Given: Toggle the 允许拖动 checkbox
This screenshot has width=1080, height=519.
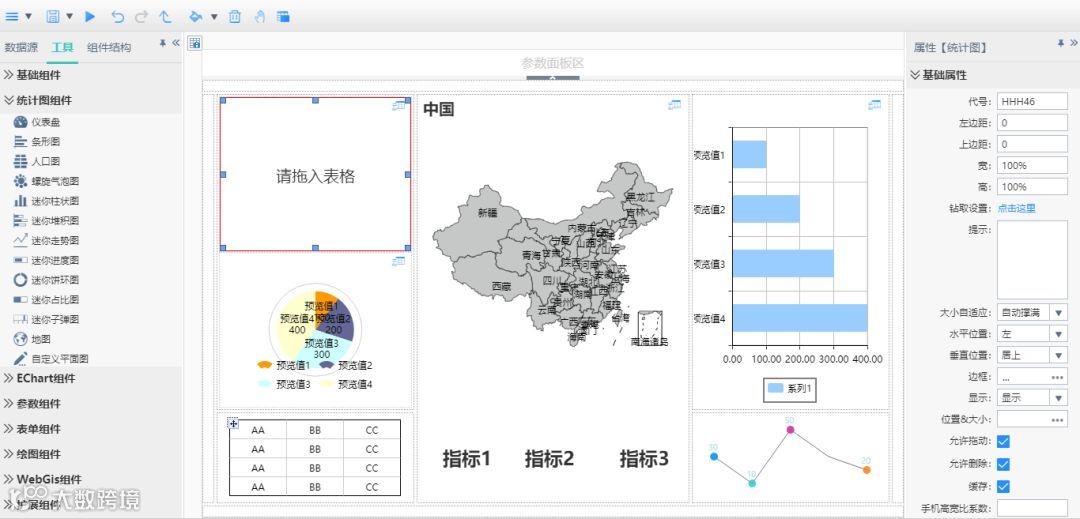Looking at the screenshot, I should coord(1004,441).
